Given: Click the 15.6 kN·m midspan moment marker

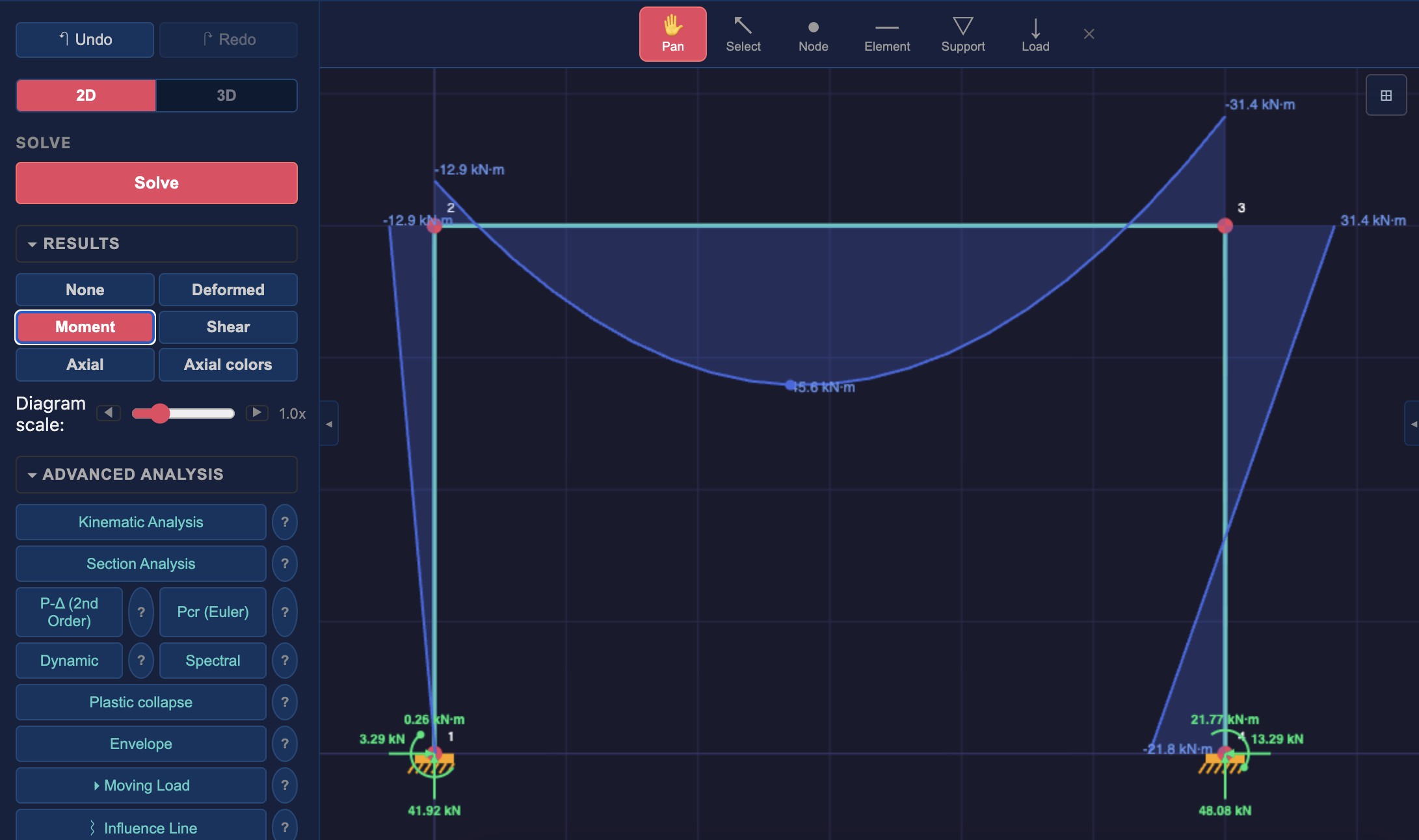Looking at the screenshot, I should pos(789,386).
